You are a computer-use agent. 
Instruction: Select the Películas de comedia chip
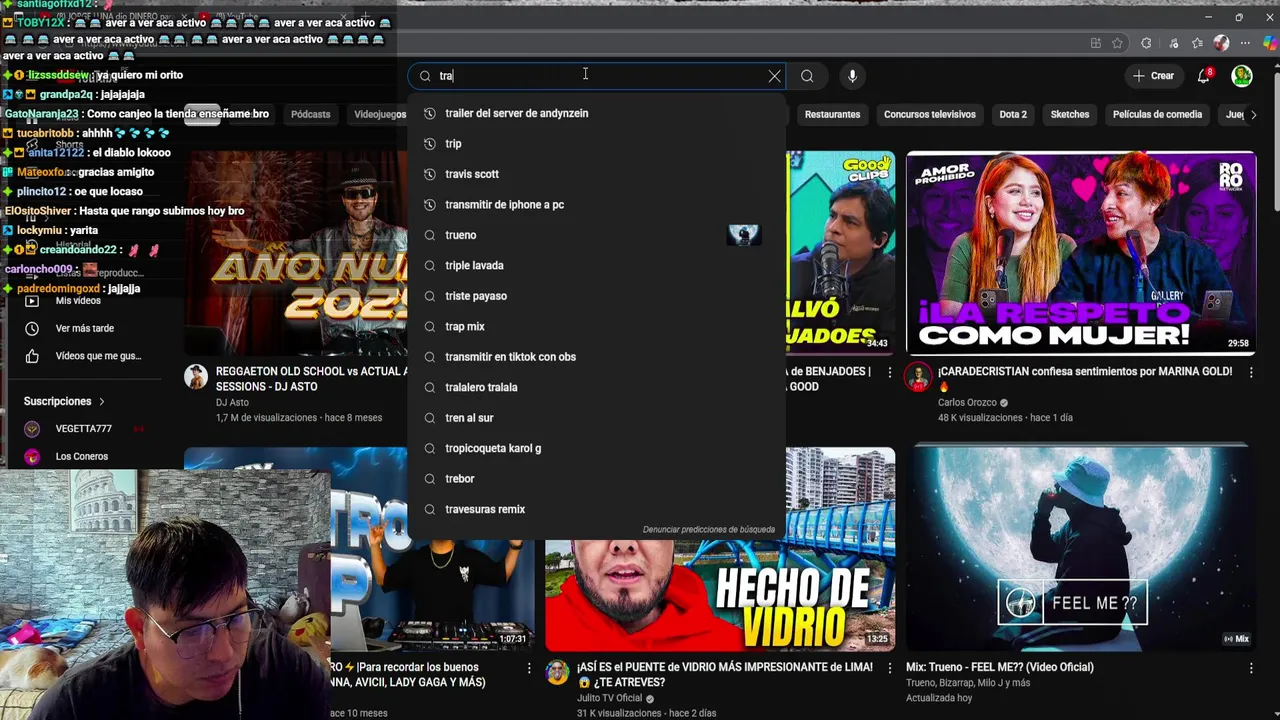click(x=1157, y=114)
